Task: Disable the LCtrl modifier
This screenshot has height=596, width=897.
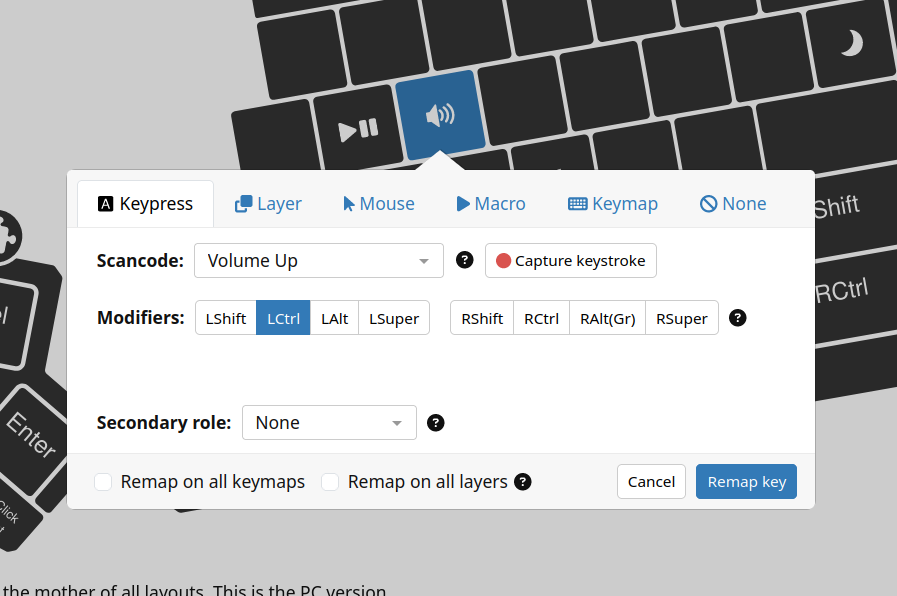Action: (283, 318)
